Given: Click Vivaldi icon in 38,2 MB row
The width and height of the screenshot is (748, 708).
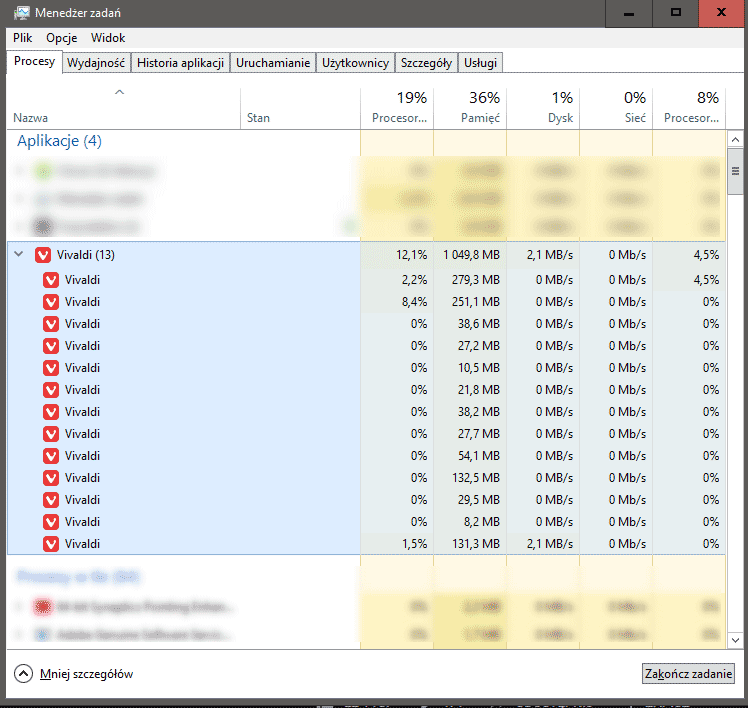Looking at the screenshot, I should (51, 412).
